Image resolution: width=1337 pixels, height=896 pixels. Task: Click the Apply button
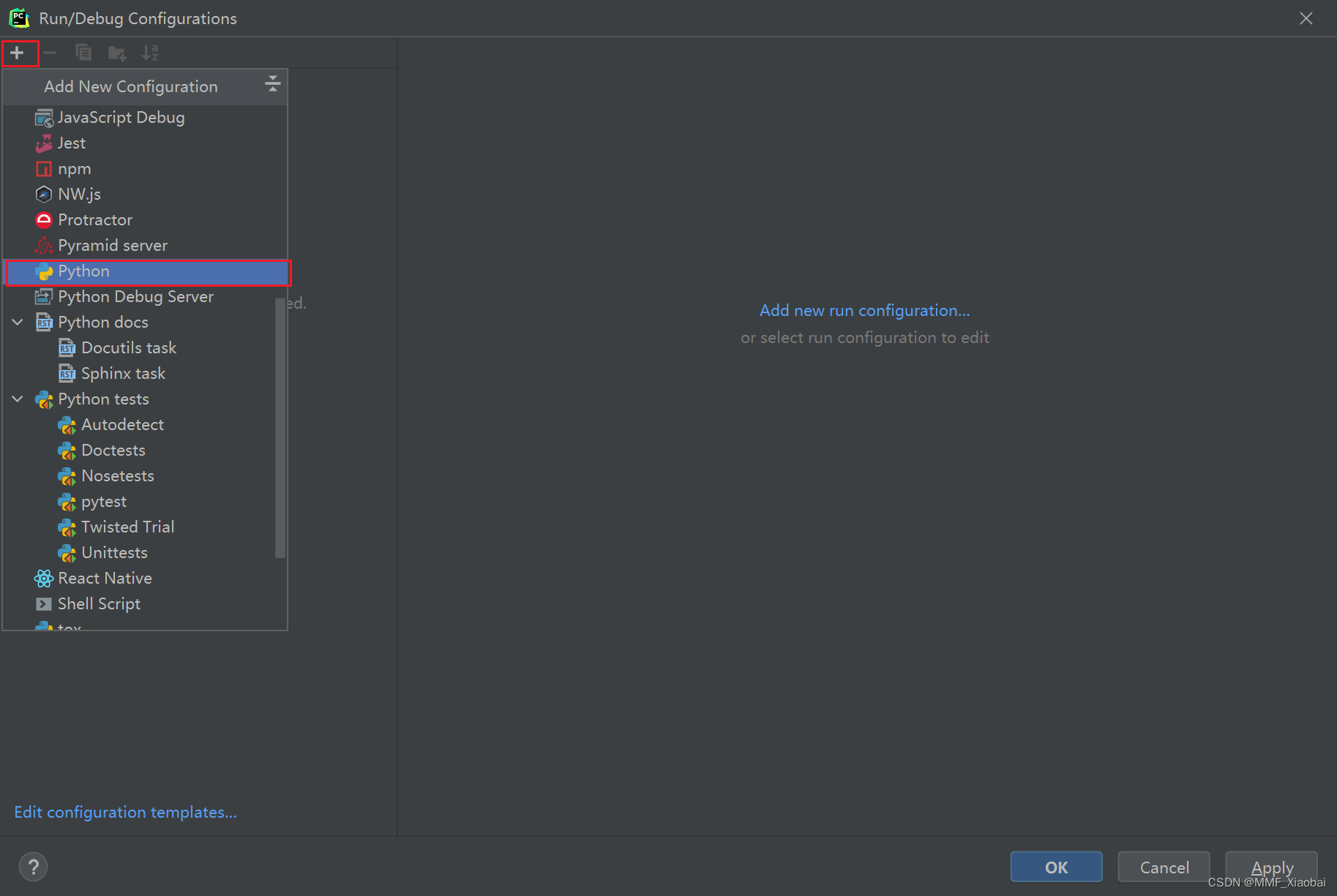[x=1272, y=867]
